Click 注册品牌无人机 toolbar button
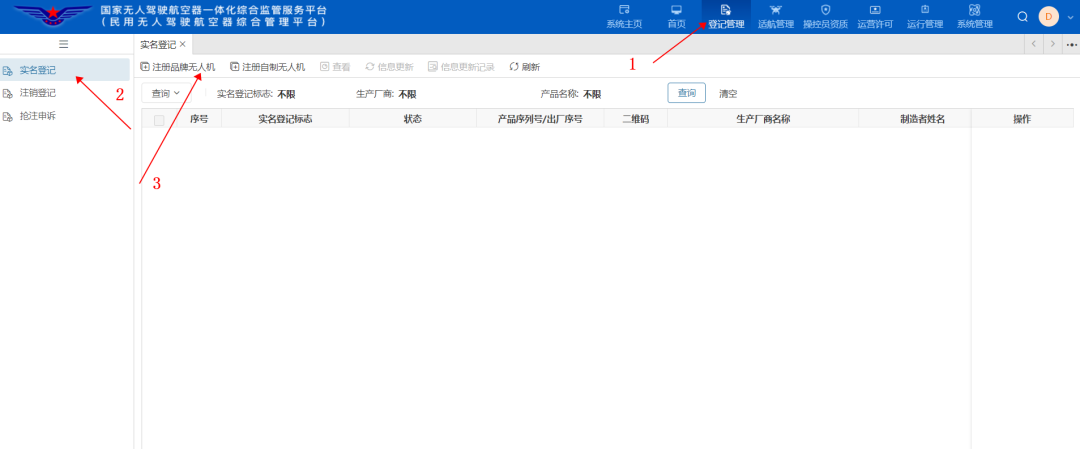Viewport: 1080px width, 449px height. [178, 67]
